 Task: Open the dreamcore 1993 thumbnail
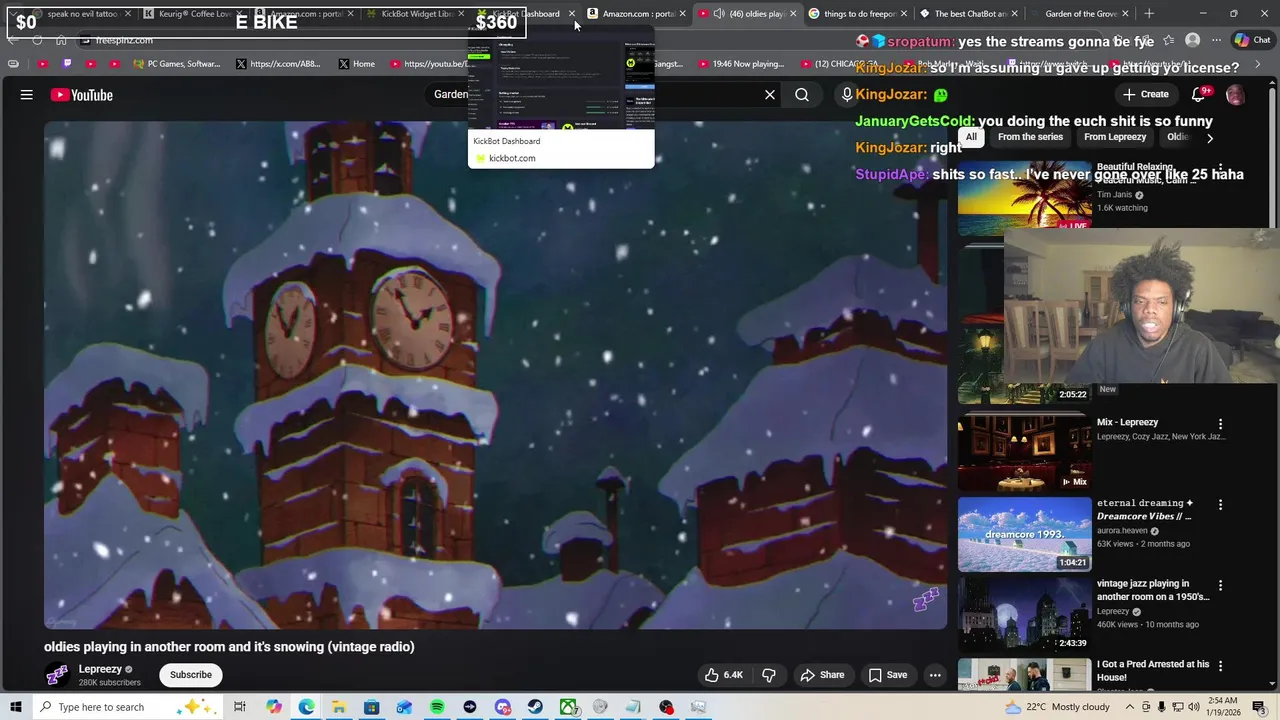[1025, 534]
